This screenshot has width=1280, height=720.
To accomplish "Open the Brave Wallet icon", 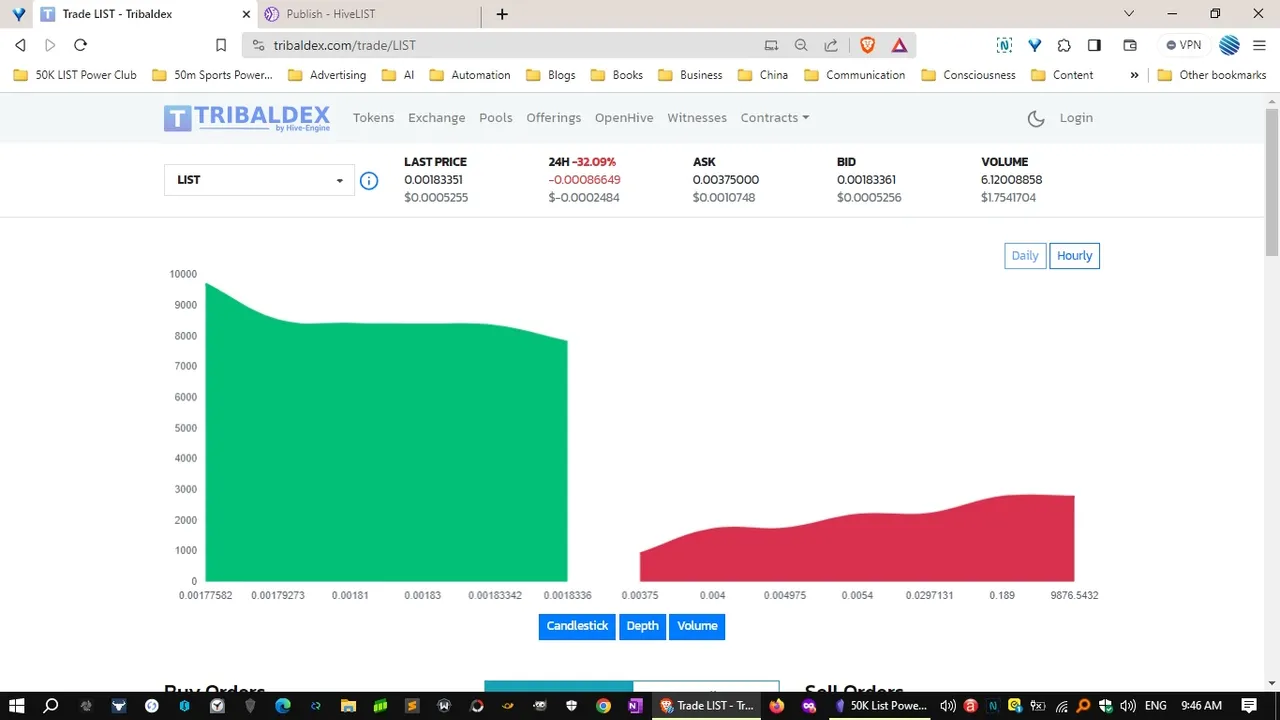I will [x=1130, y=45].
